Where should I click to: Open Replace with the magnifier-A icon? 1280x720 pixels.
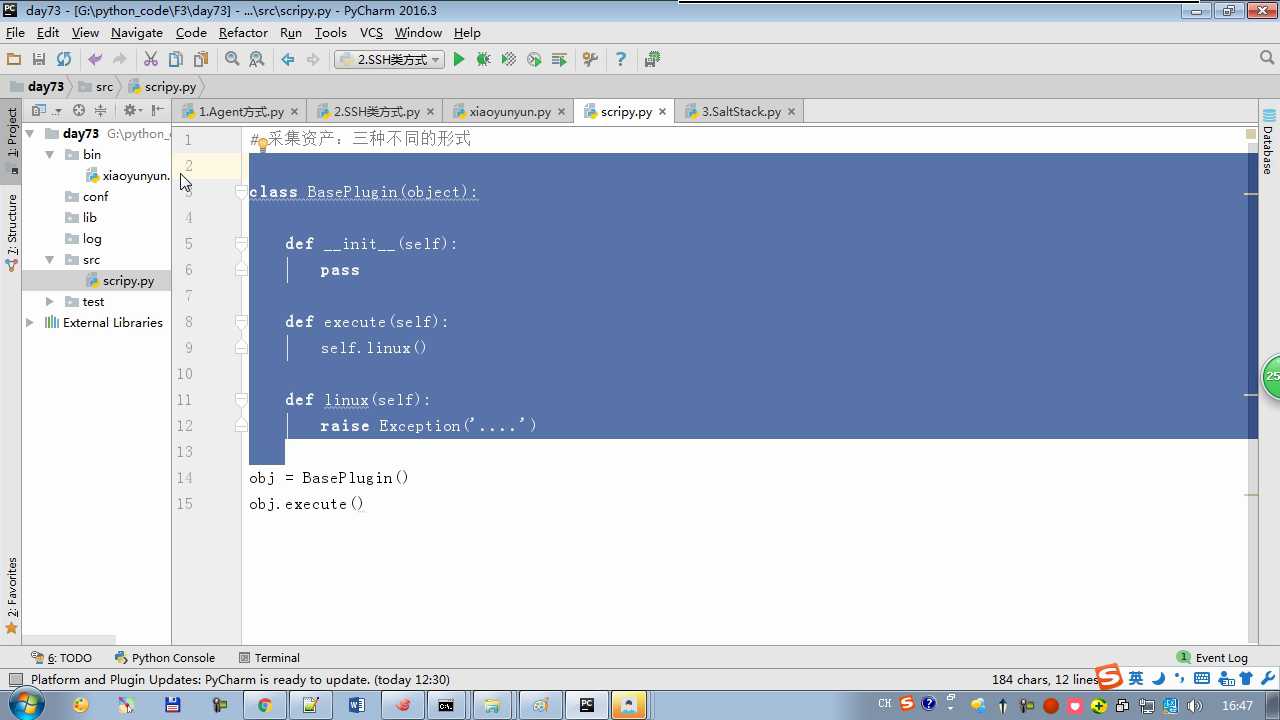coord(257,60)
